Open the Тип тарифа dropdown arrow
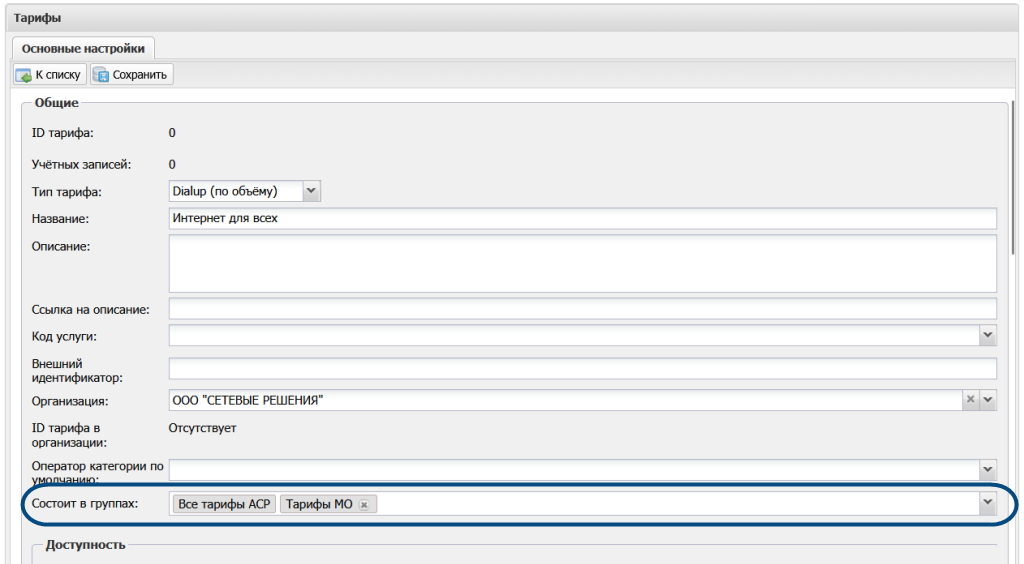Viewport: 1024px width, 564px height. click(x=312, y=191)
